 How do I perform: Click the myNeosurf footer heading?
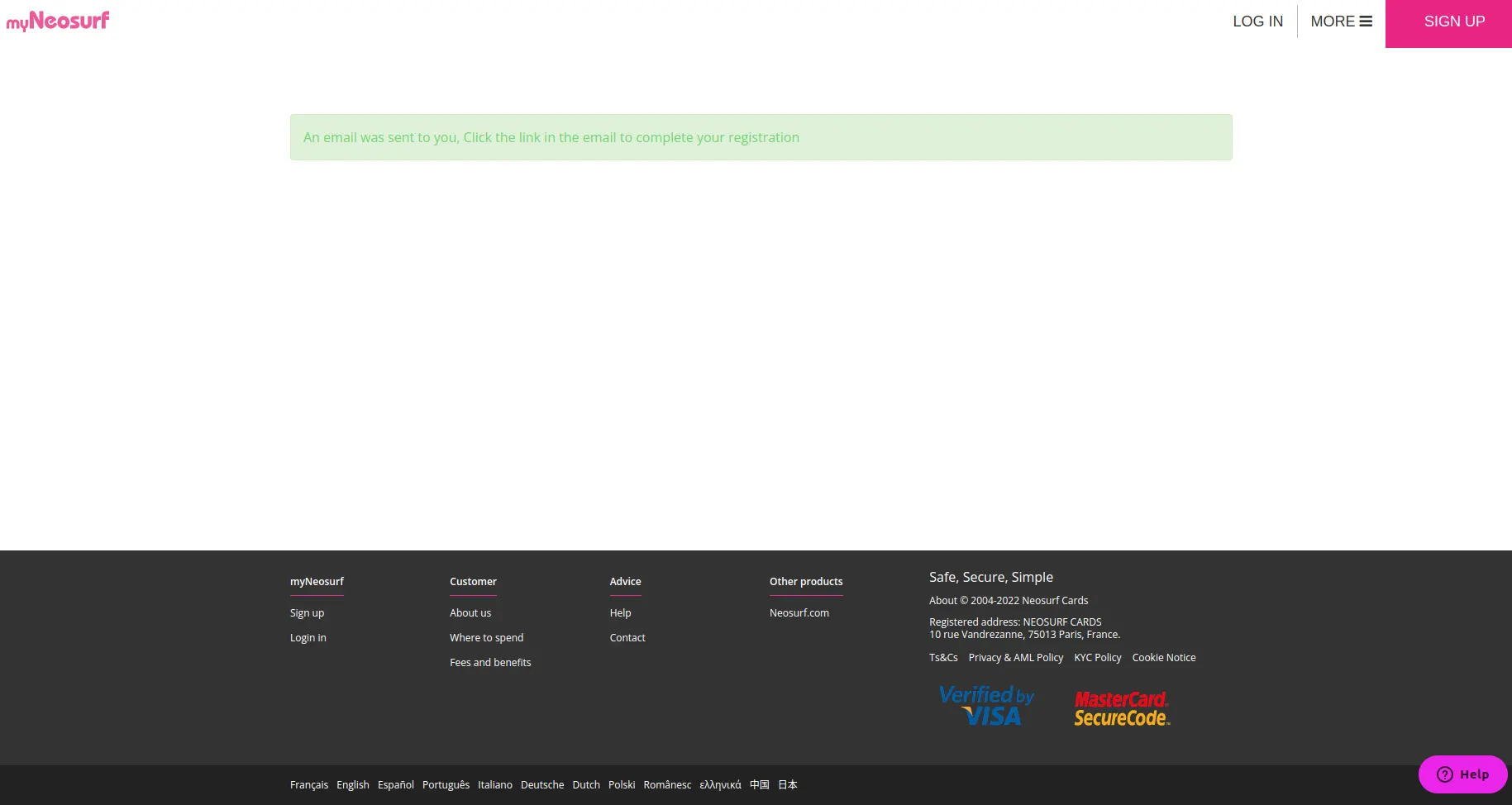point(317,582)
